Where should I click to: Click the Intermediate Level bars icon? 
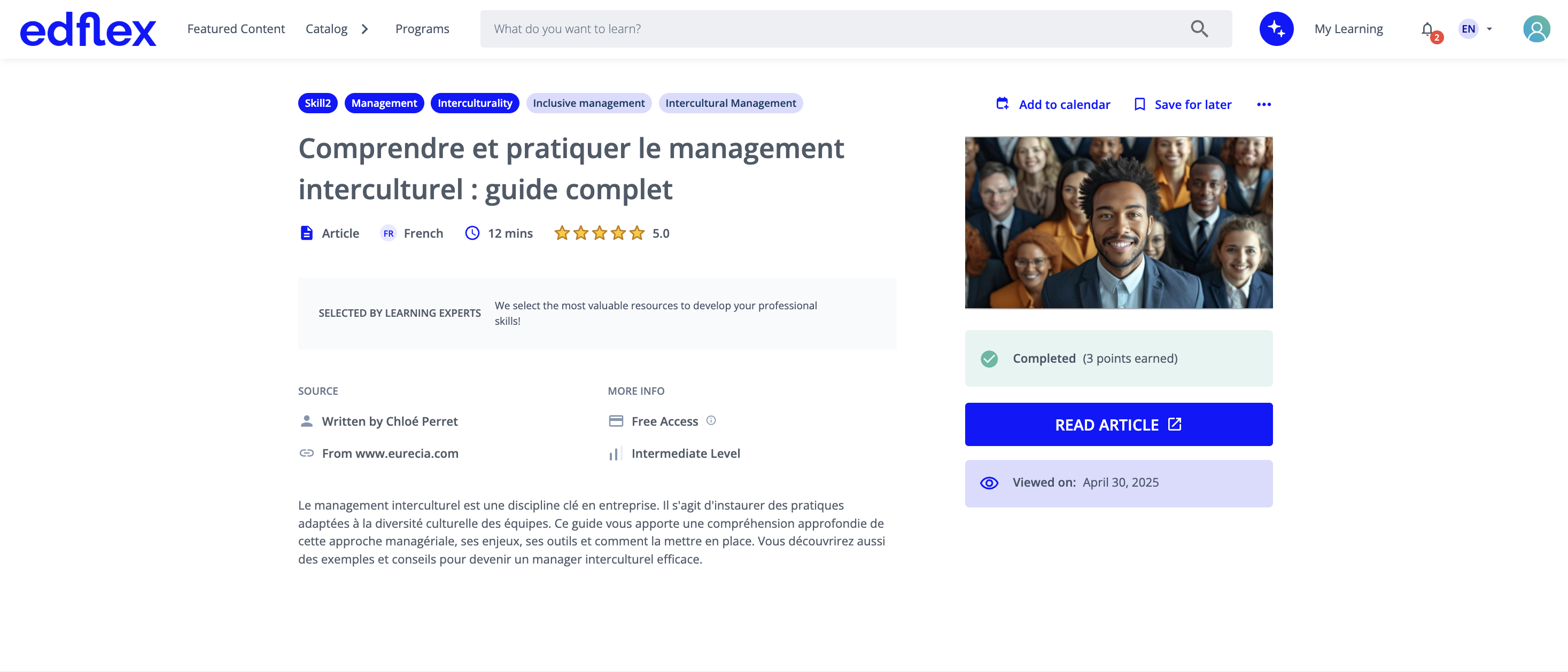[x=615, y=454]
